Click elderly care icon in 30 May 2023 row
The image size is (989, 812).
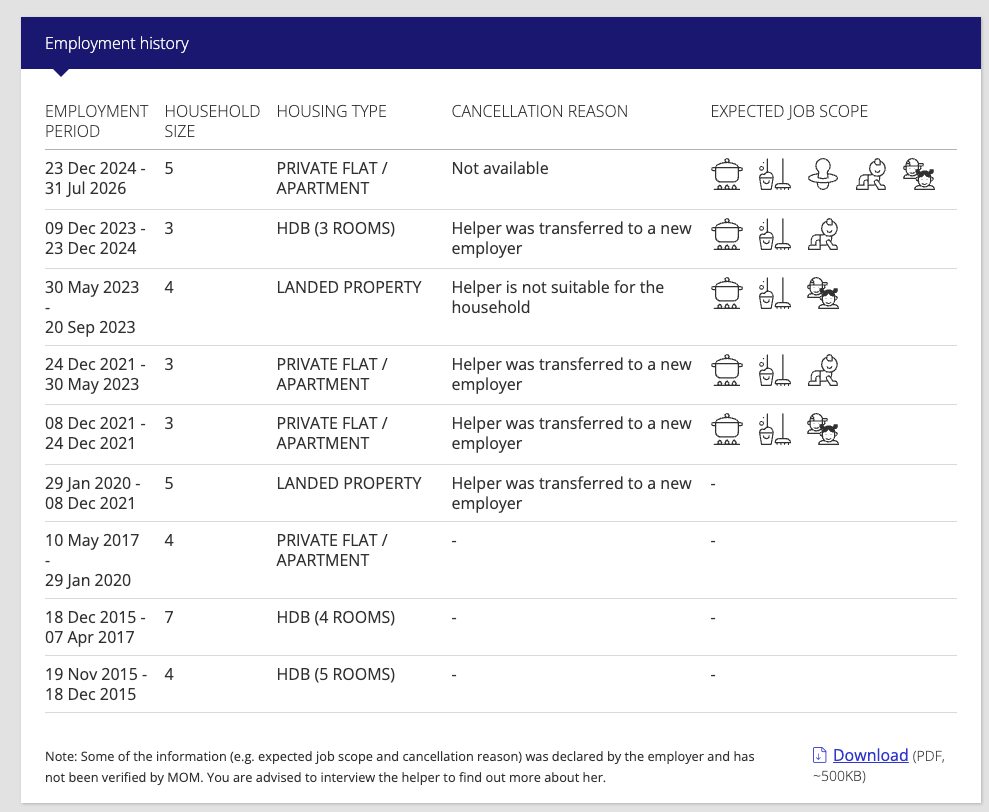point(823,293)
